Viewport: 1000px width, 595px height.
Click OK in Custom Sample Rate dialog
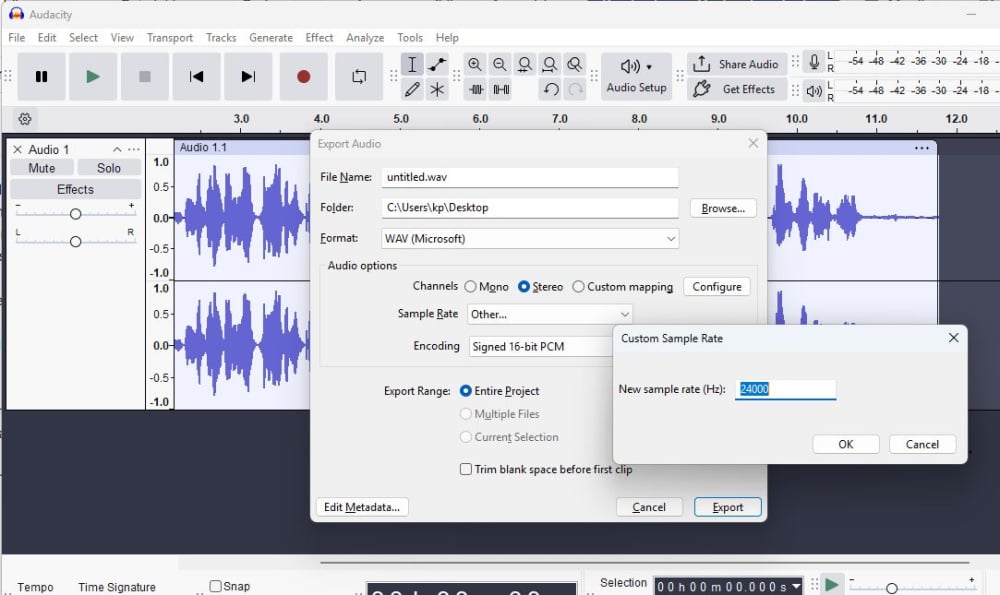pos(846,444)
